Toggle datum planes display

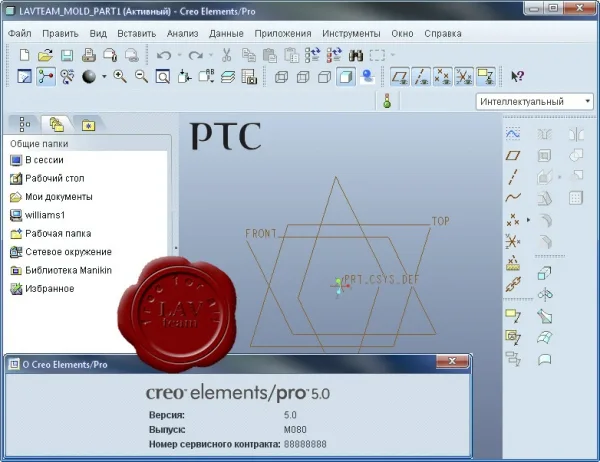tap(399, 77)
